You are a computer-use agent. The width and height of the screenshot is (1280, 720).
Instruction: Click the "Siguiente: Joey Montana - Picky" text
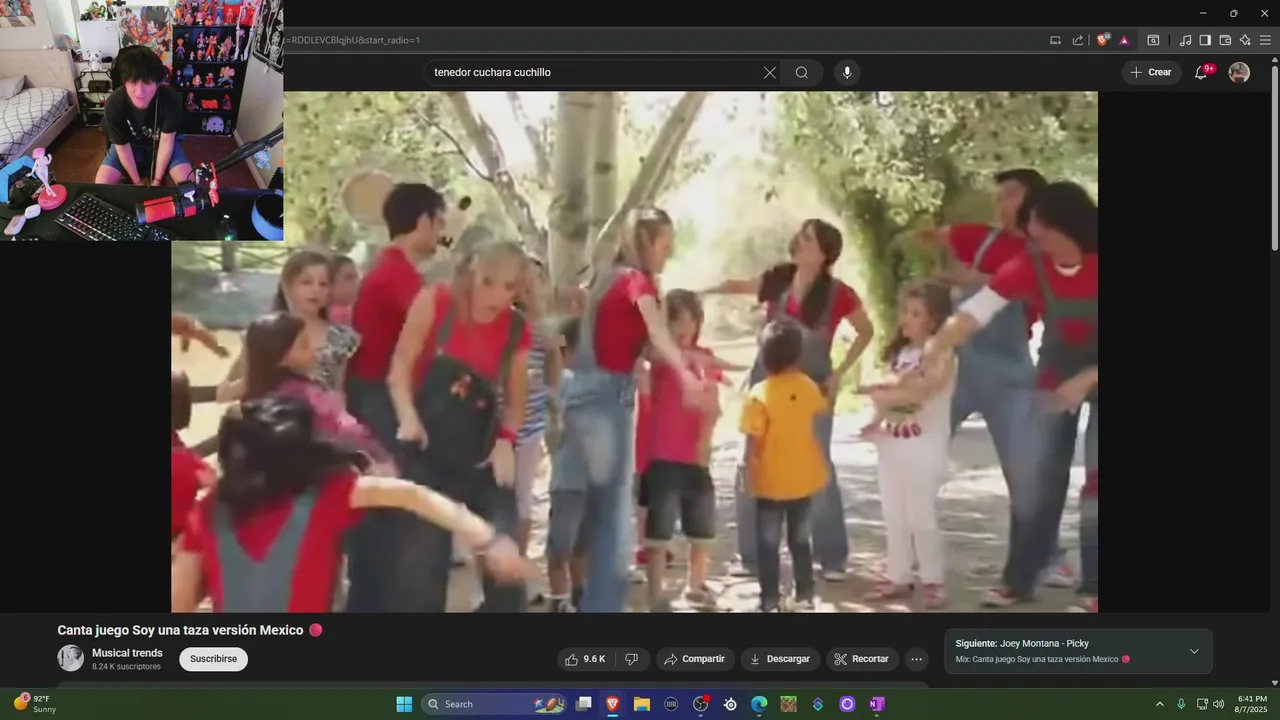1022,643
